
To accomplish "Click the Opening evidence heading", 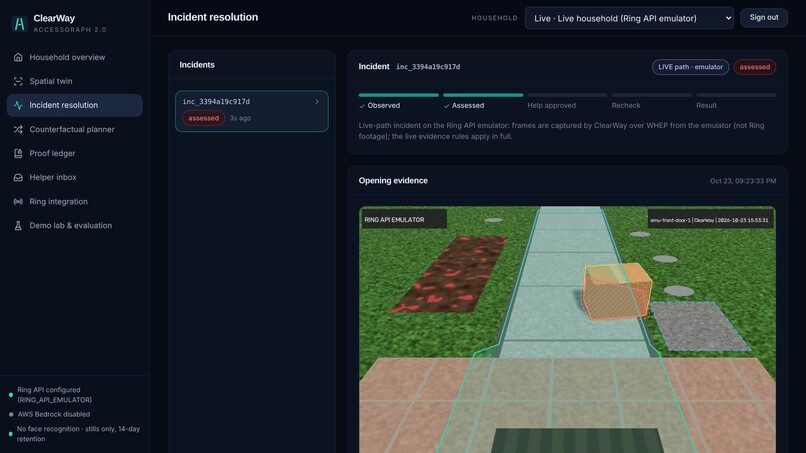I will coord(393,180).
